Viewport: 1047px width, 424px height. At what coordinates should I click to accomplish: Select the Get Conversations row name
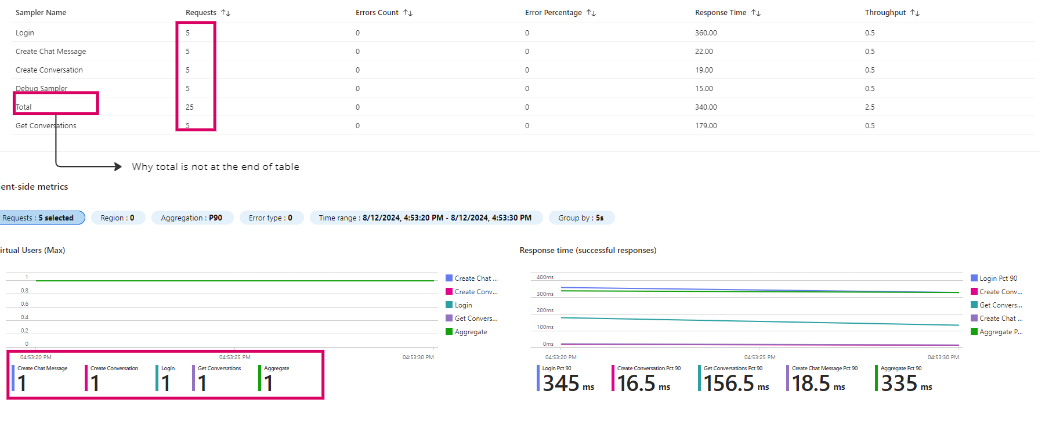click(46, 126)
